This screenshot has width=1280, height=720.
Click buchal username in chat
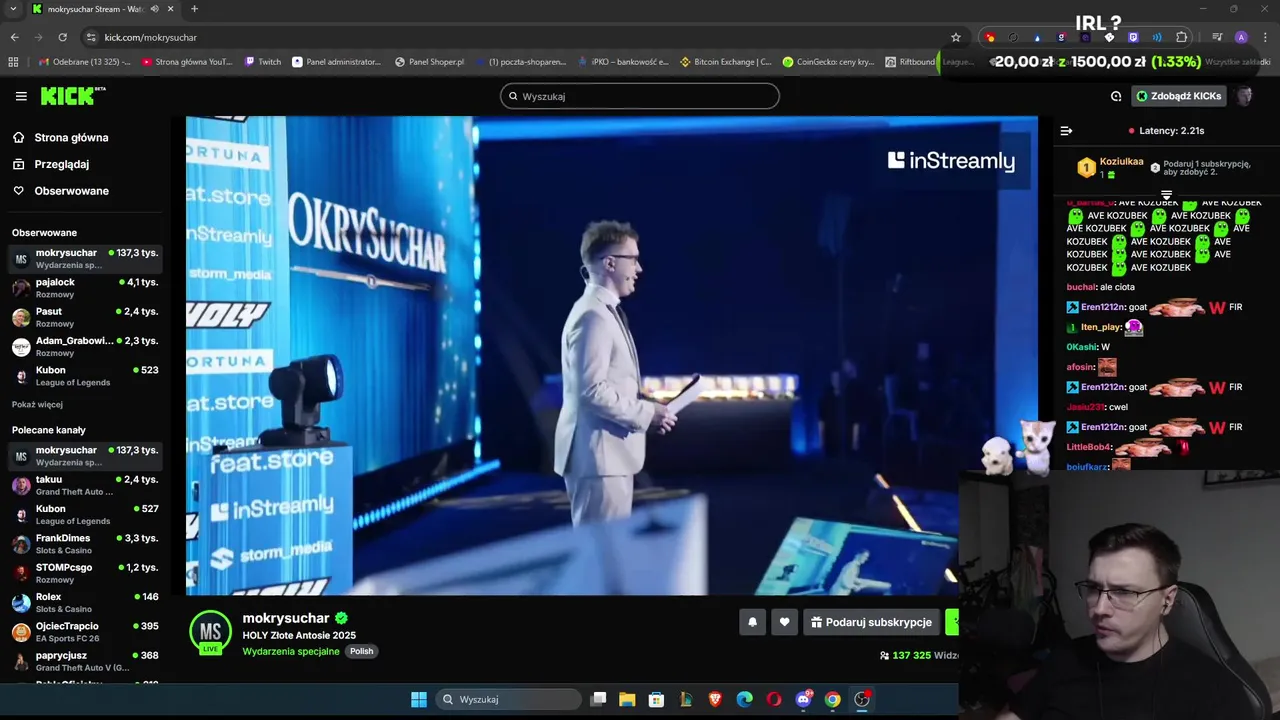click(x=1081, y=287)
